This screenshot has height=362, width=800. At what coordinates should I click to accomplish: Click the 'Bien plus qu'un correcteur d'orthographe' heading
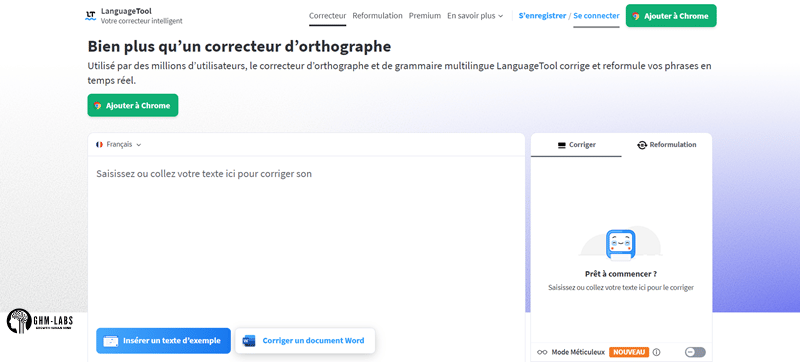(x=239, y=46)
